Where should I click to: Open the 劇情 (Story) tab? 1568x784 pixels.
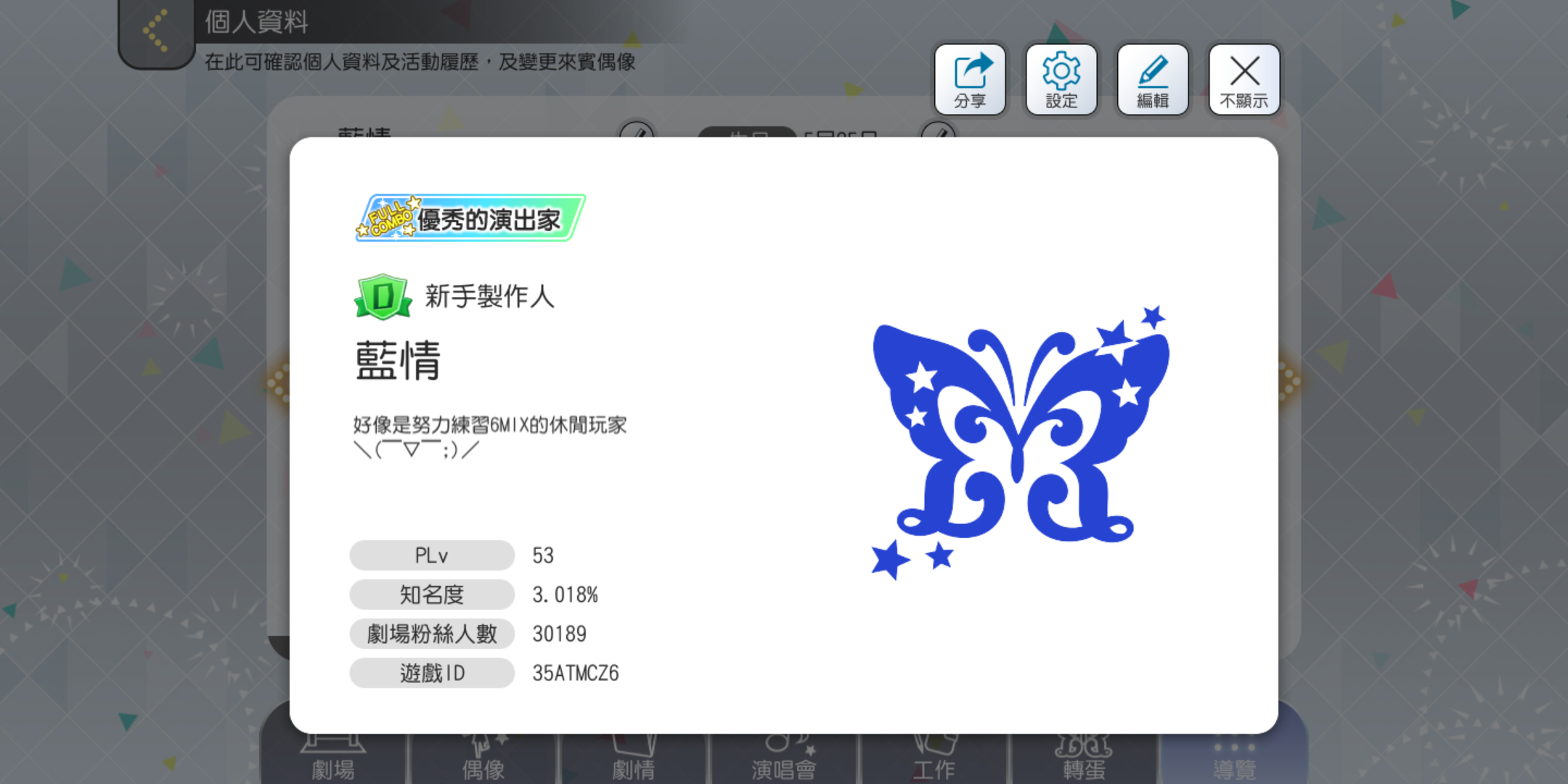[634, 759]
